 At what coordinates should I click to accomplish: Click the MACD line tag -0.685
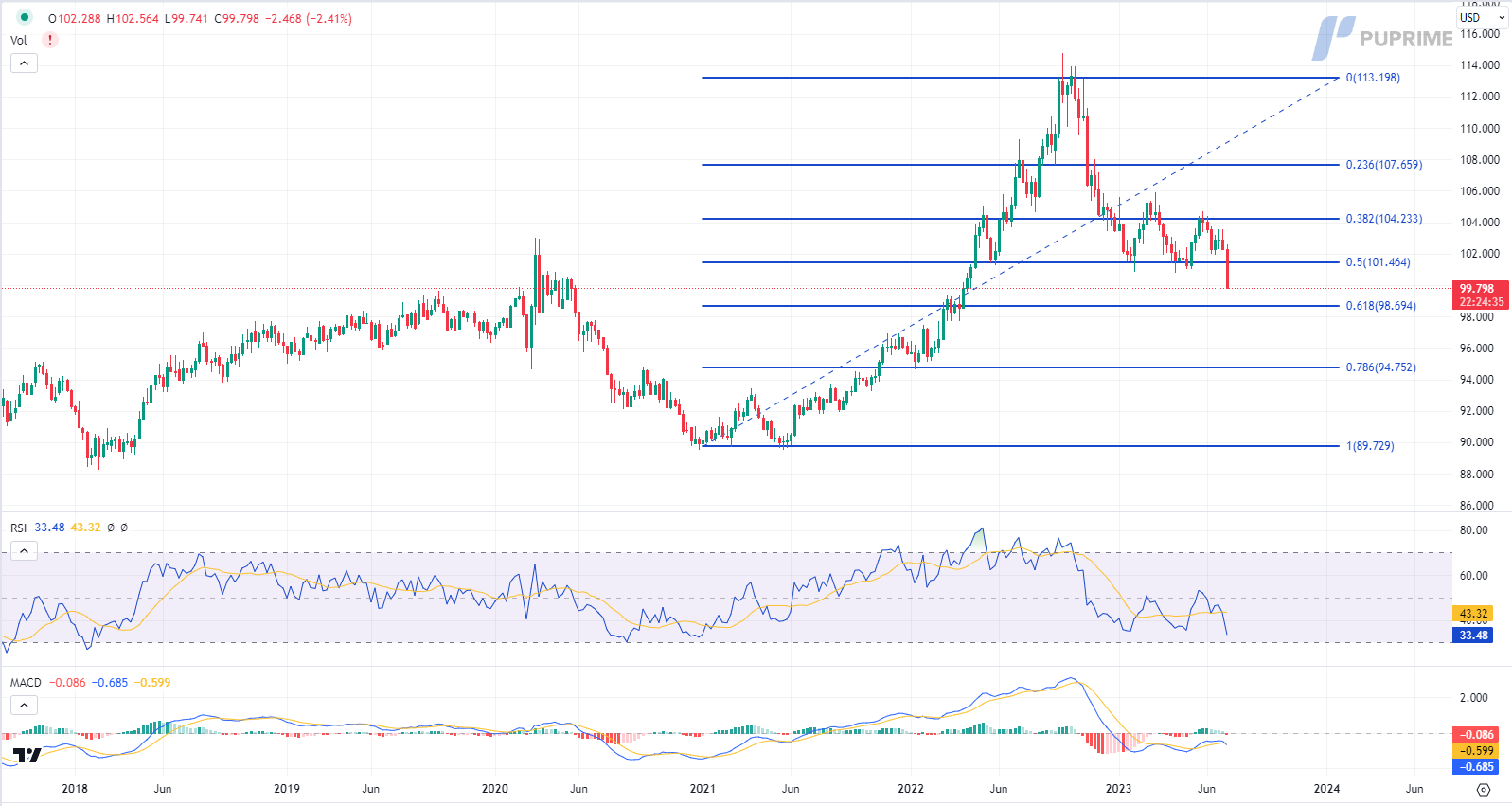click(x=1476, y=767)
